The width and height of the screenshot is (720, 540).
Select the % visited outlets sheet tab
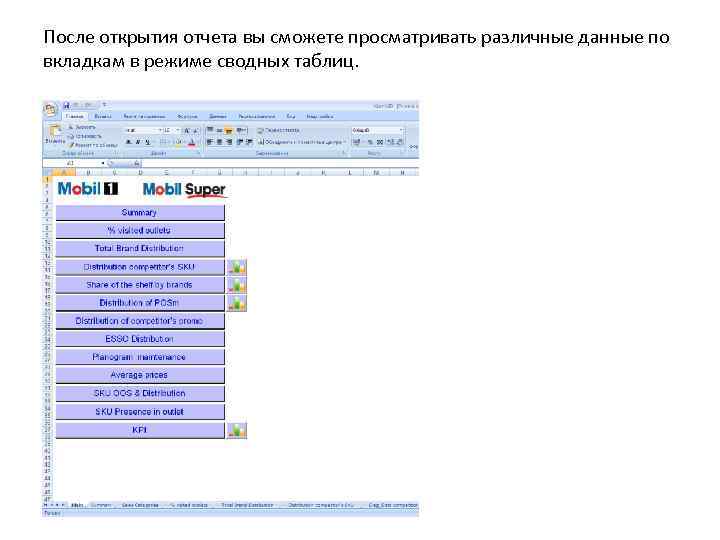189,505
